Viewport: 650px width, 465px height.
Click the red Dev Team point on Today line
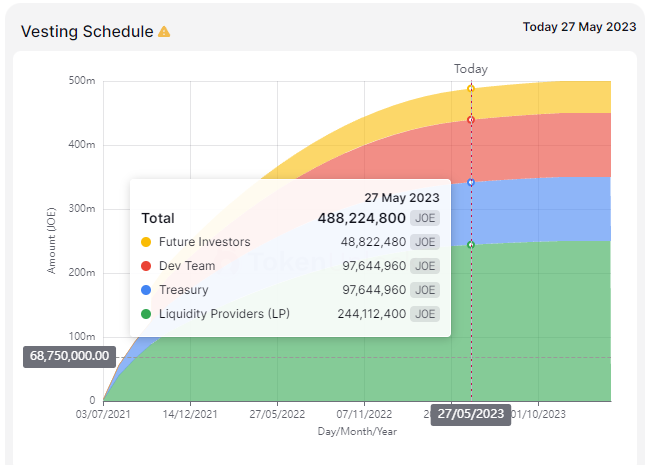(x=471, y=120)
